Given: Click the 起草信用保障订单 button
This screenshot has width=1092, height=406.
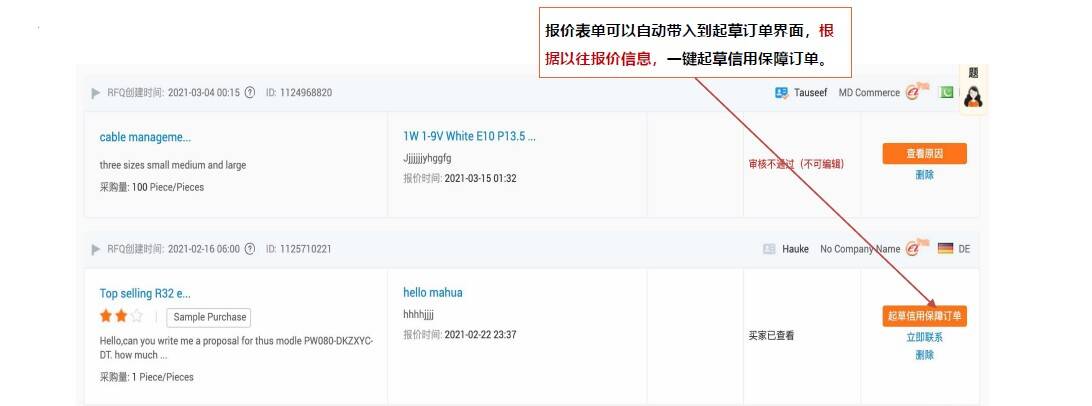Looking at the screenshot, I should pyautogui.click(x=924, y=316).
